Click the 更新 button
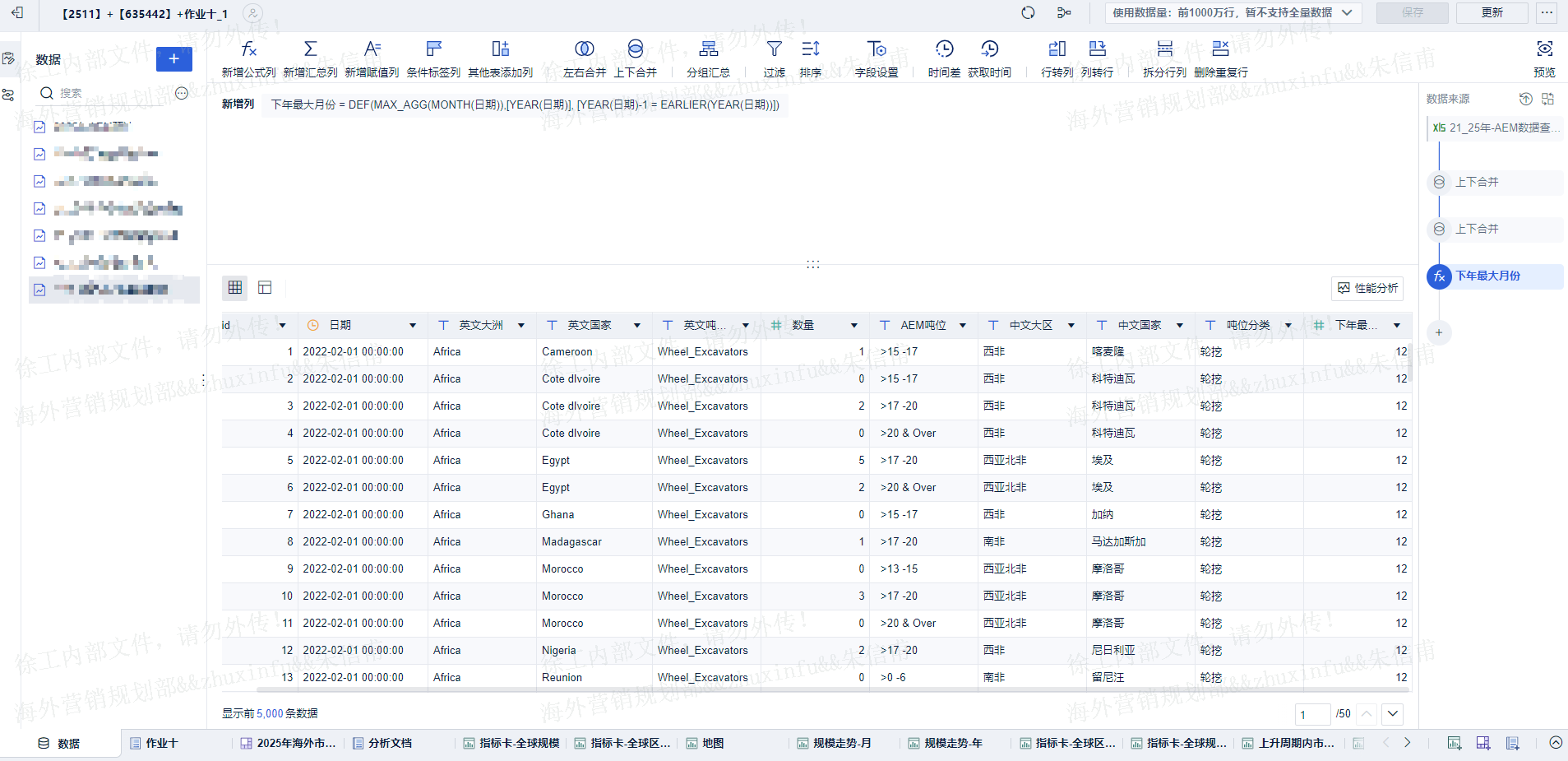This screenshot has width=1568, height=761. (x=1492, y=12)
